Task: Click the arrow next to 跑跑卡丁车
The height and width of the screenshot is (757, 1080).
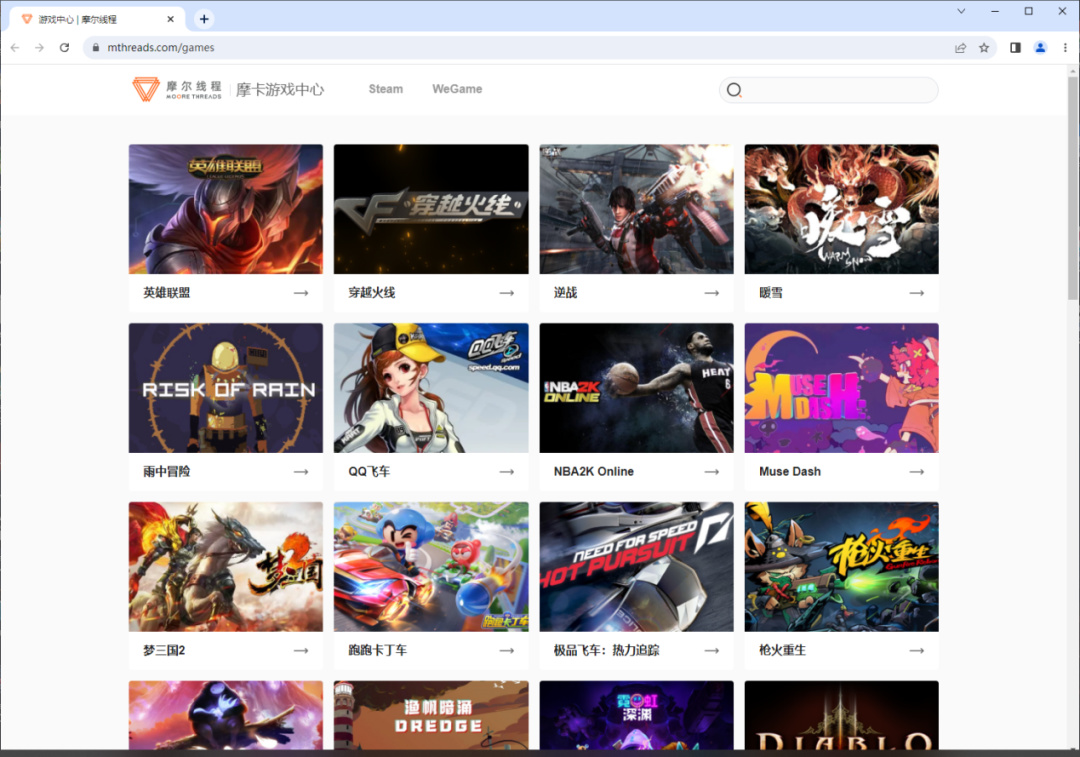Action: [x=506, y=650]
